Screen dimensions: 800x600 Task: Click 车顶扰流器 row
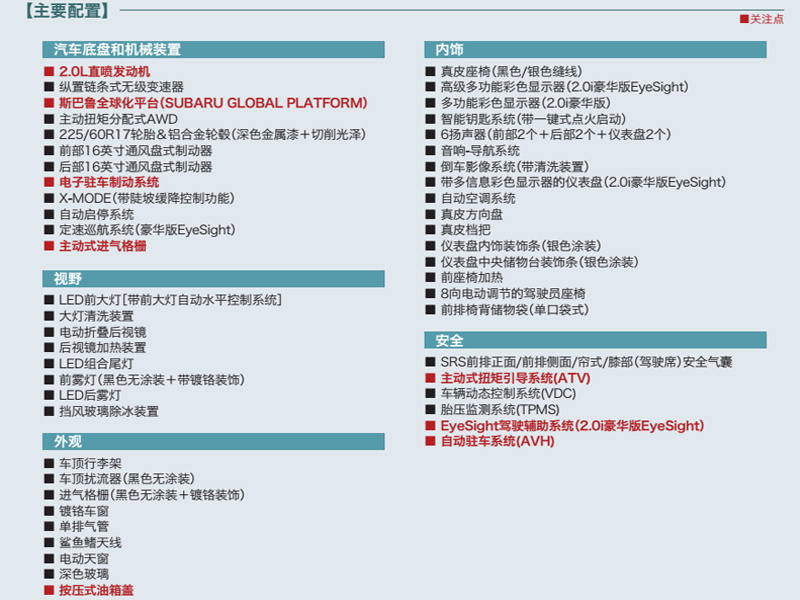[119, 479]
